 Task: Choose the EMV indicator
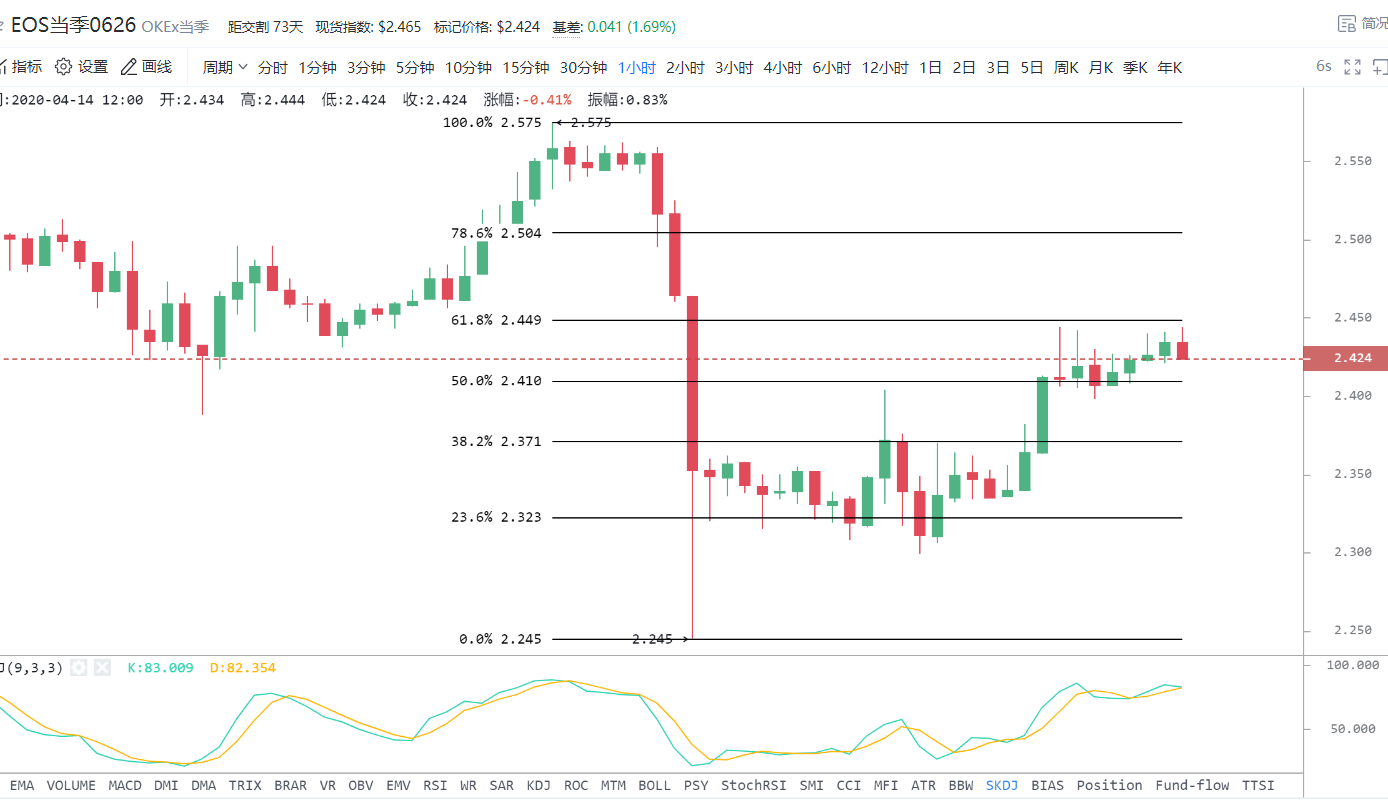coord(398,785)
